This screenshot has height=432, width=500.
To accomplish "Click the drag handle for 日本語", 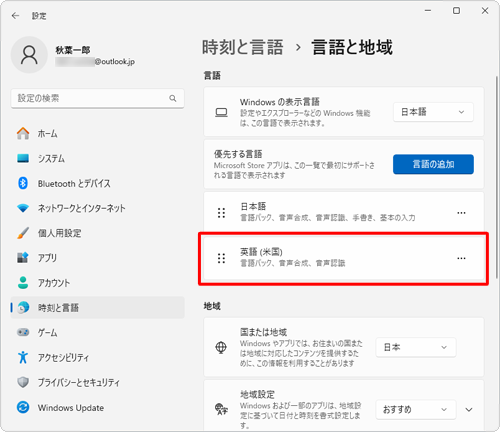I will (x=221, y=213).
